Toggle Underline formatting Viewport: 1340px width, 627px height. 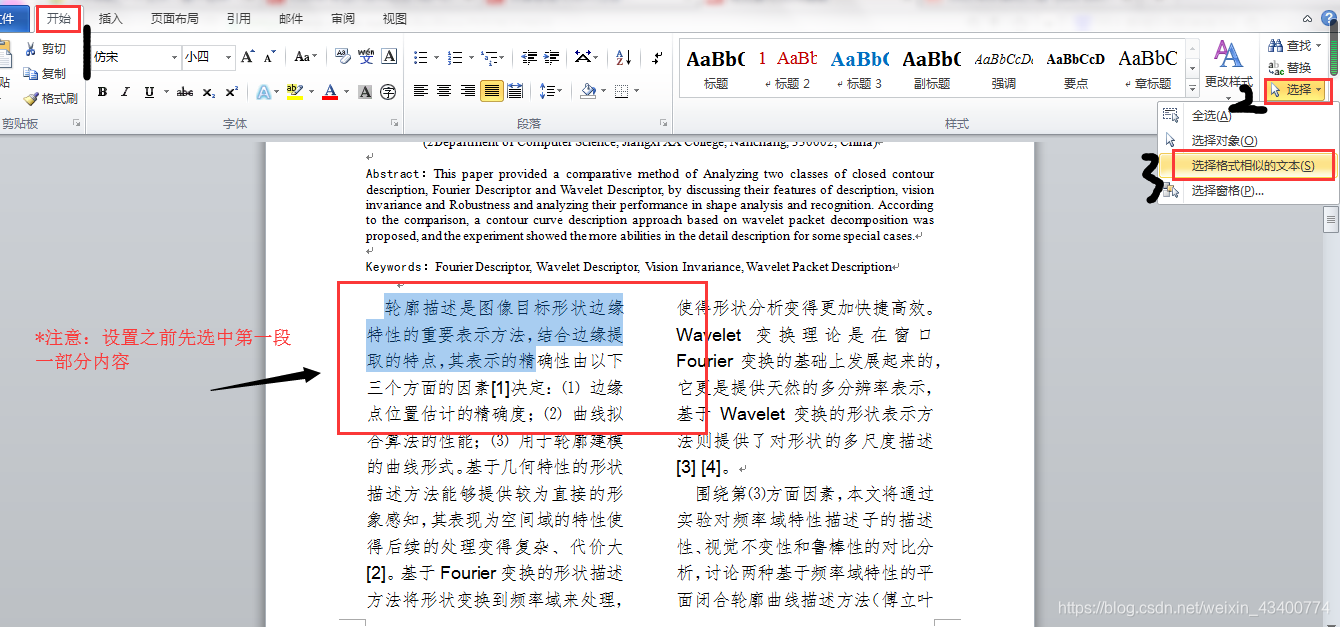coord(149,92)
